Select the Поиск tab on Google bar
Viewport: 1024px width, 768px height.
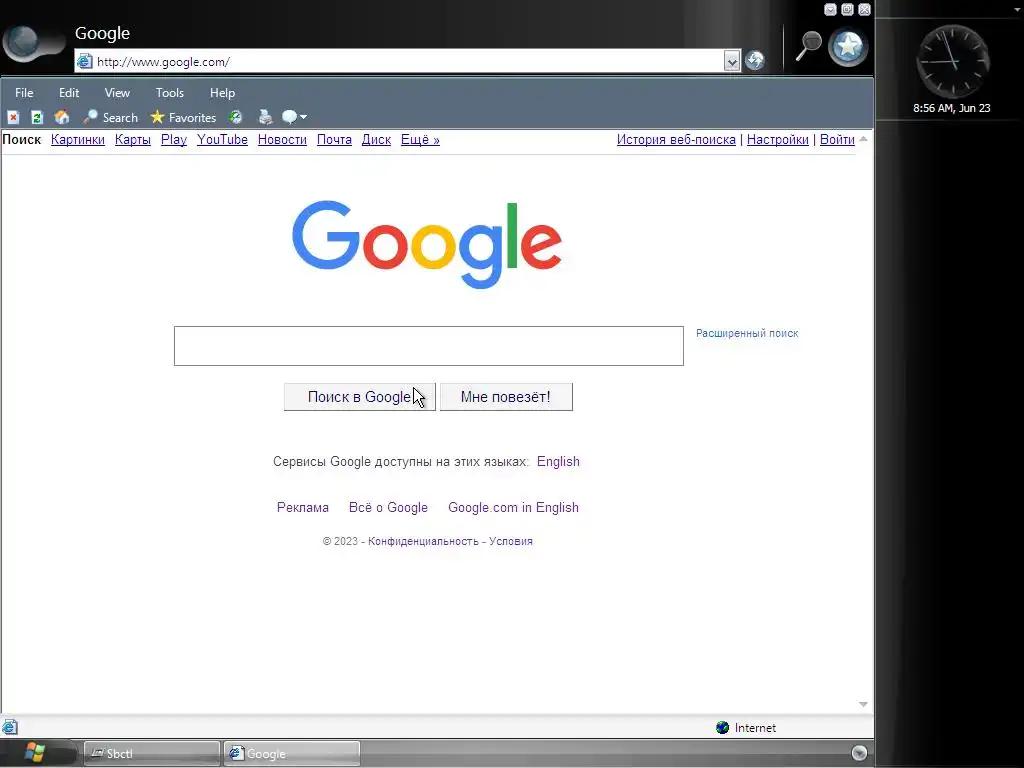pyautogui.click(x=22, y=140)
